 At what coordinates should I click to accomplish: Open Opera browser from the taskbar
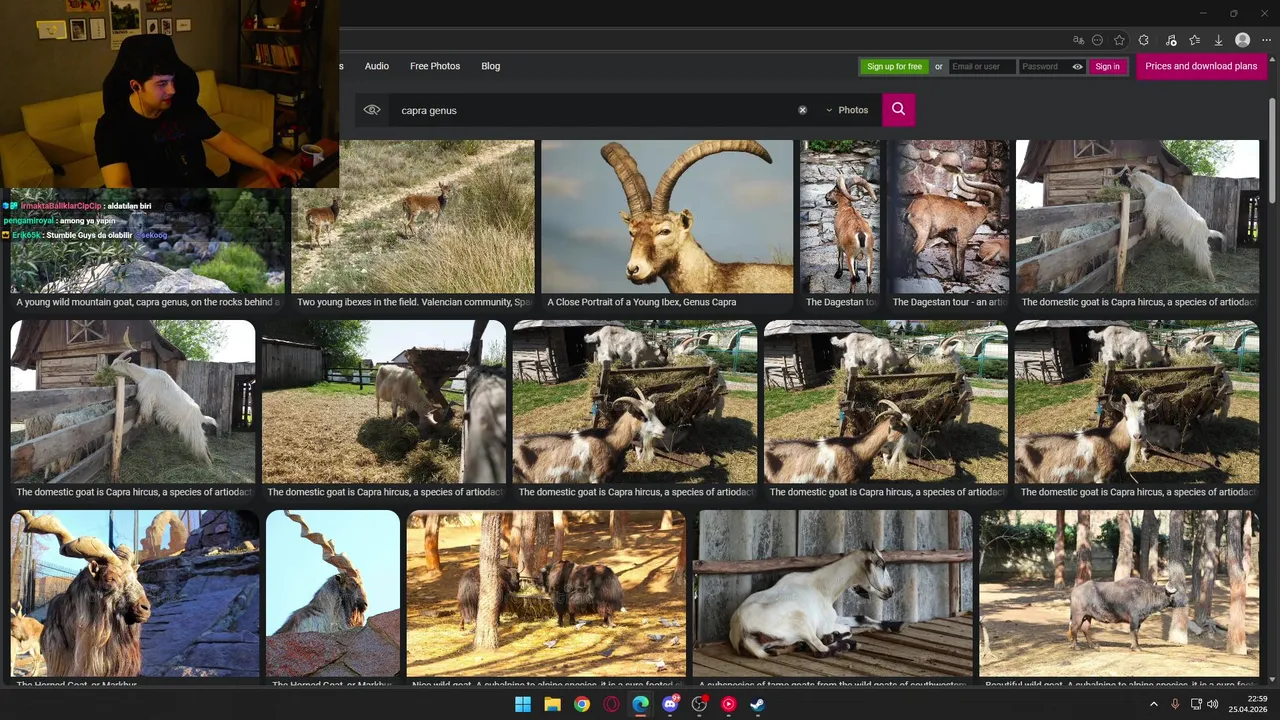click(611, 704)
